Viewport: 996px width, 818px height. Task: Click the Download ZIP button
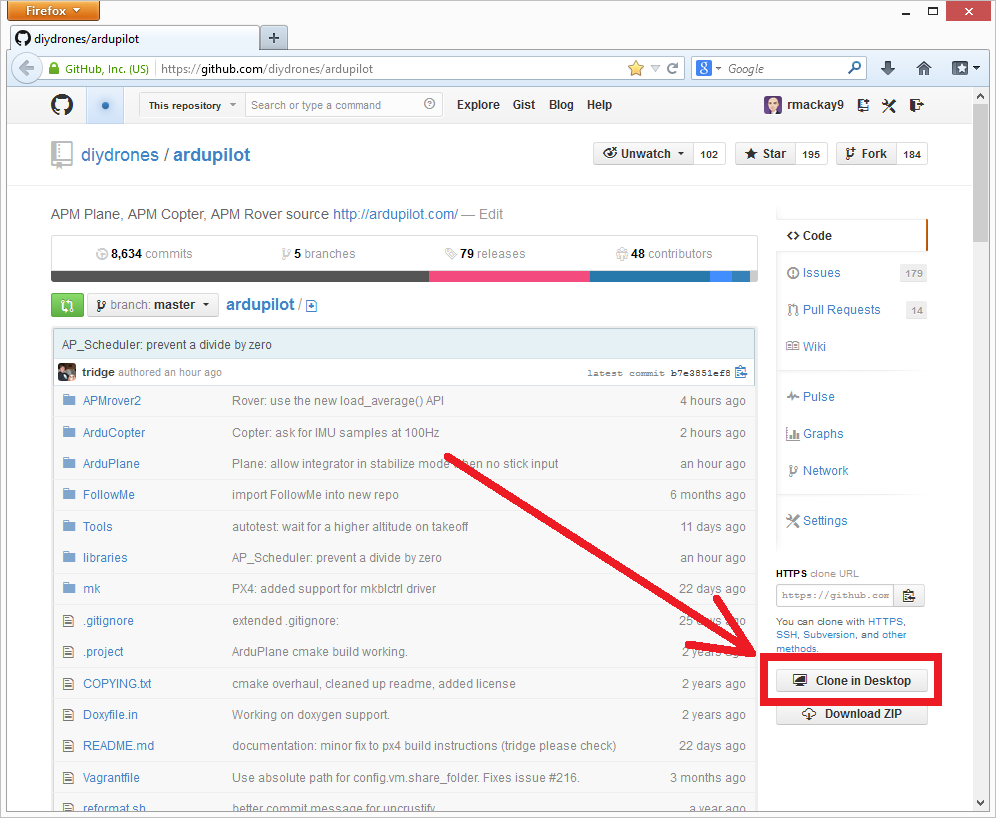[852, 714]
